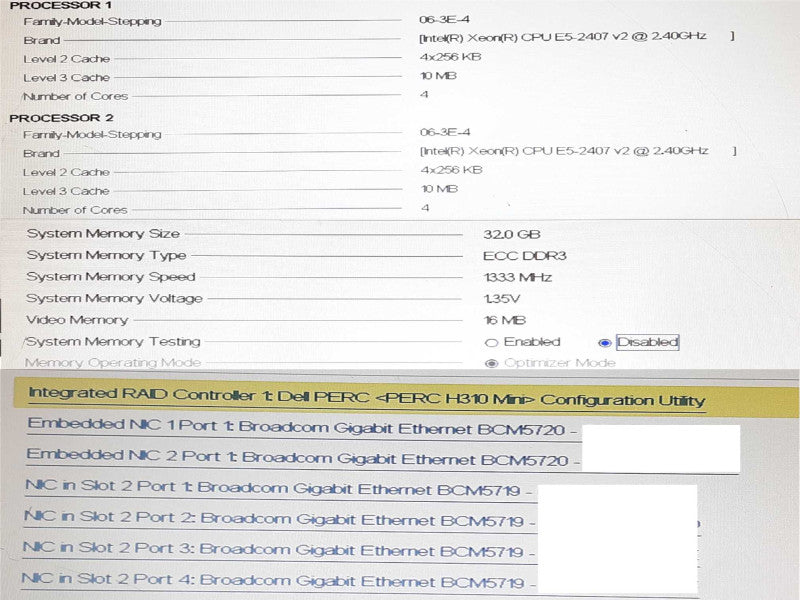This screenshot has width=800, height=600.
Task: Open Embedded NIC 1 Port 1 BCM5720 entry
Action: coord(301,427)
